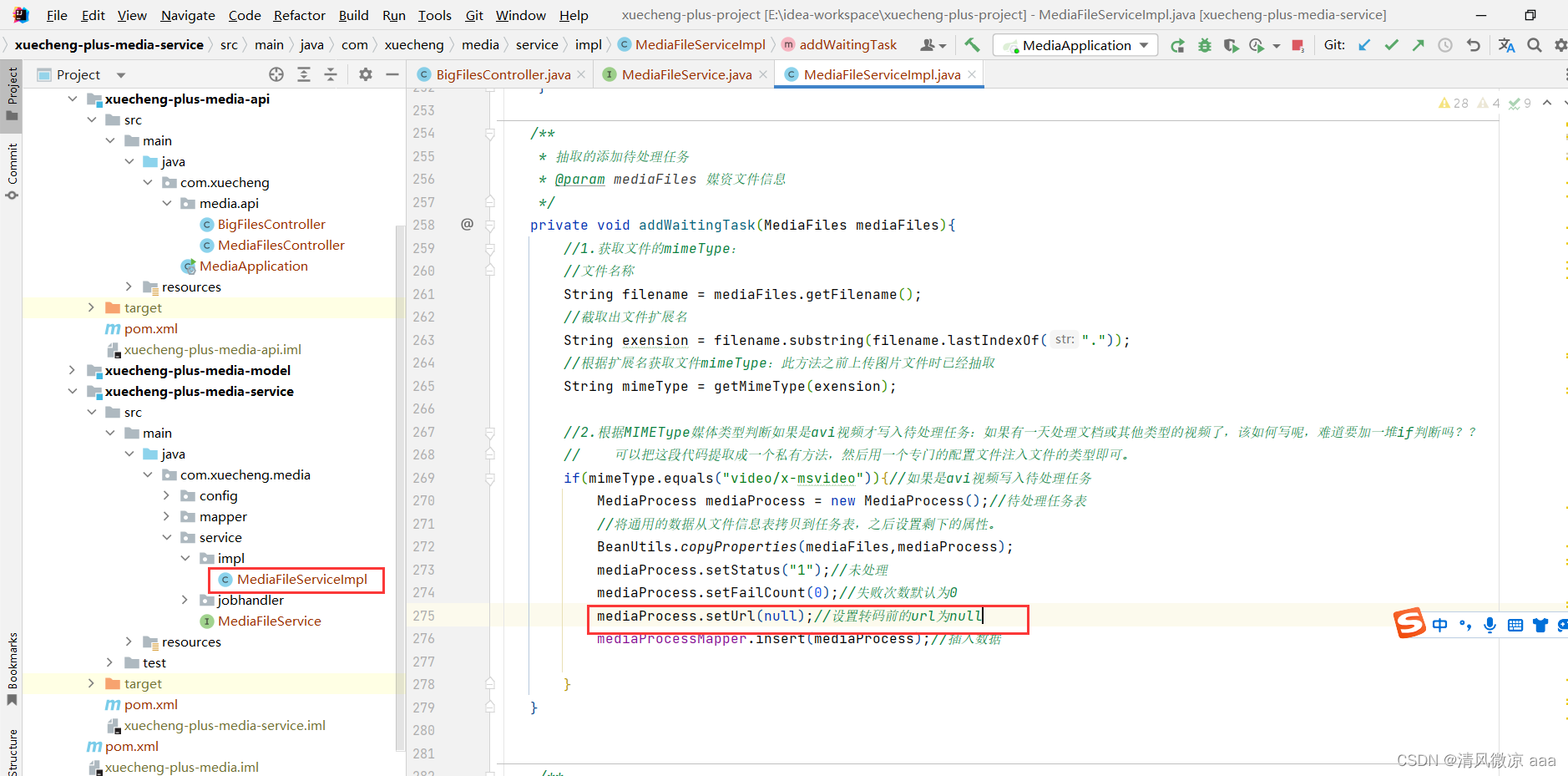The height and width of the screenshot is (776, 1568).
Task: Click Expand All icon in Project panel
Action: click(x=304, y=74)
